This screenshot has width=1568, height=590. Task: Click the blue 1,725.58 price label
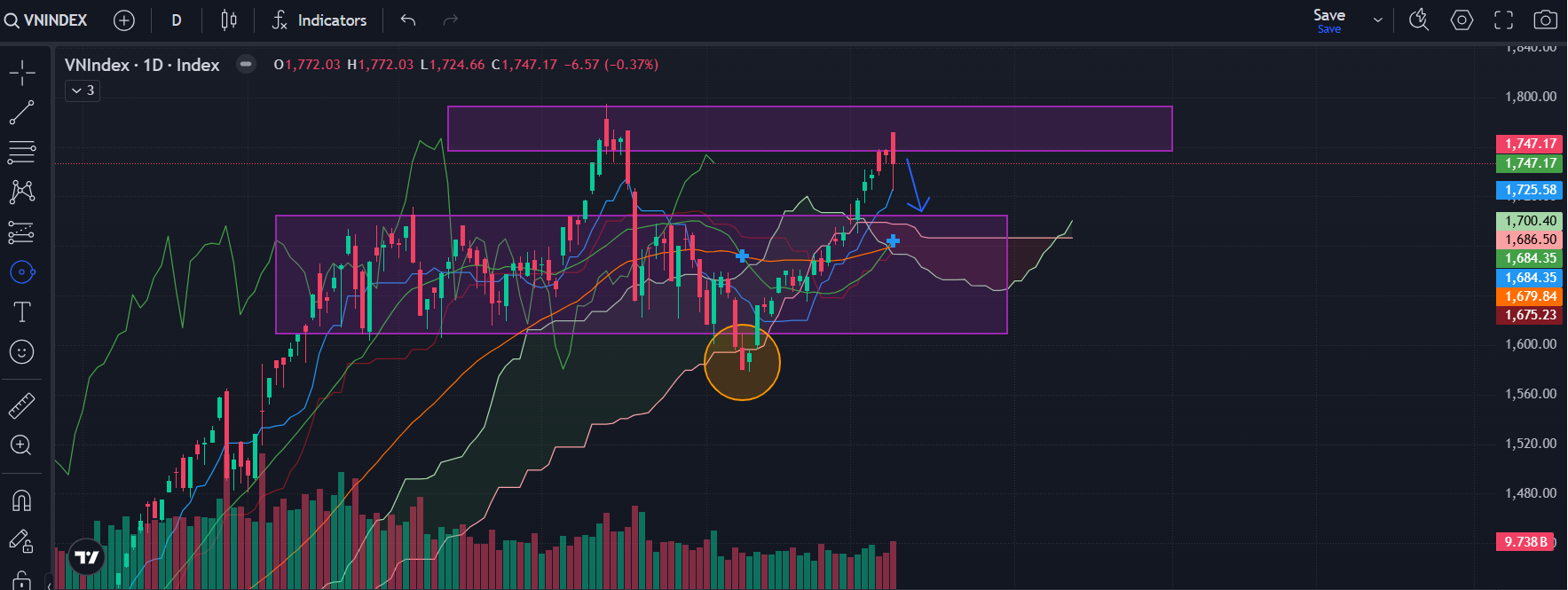point(1530,190)
